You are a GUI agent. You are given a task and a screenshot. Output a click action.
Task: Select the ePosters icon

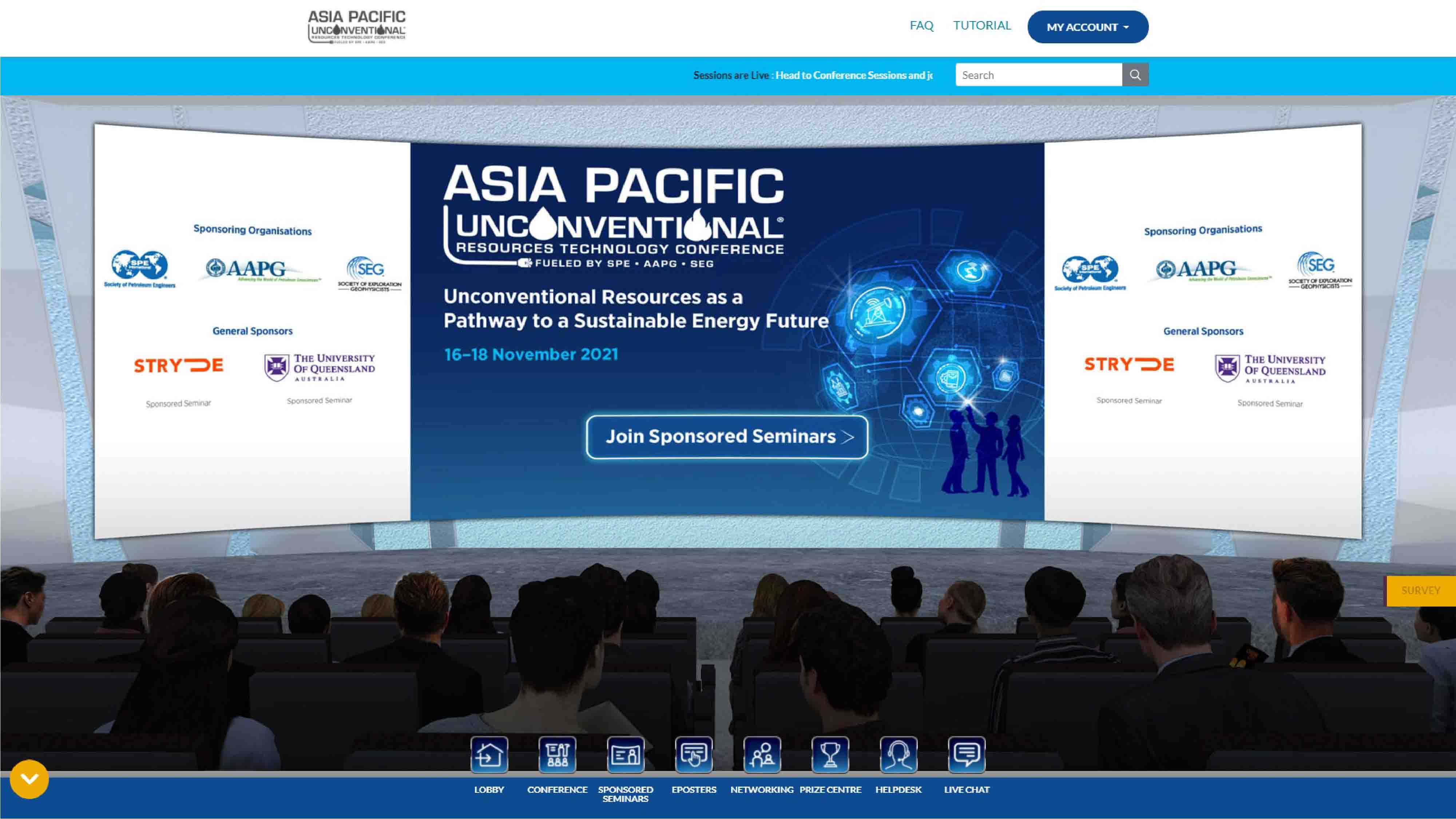pos(694,755)
